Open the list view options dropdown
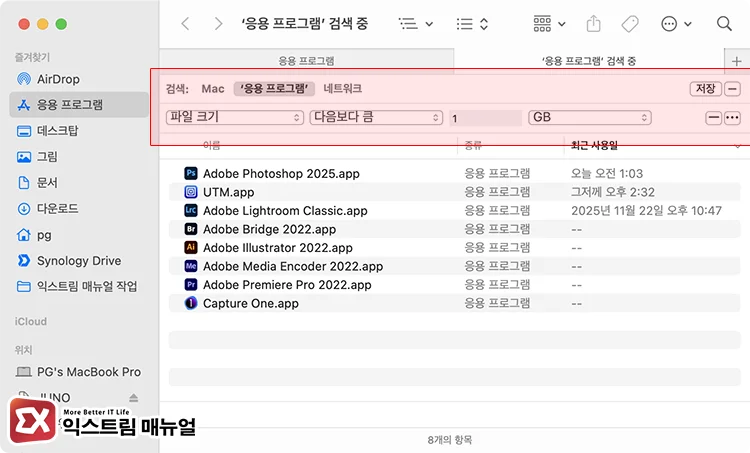This screenshot has width=750, height=453. pyautogui.click(x=416, y=23)
